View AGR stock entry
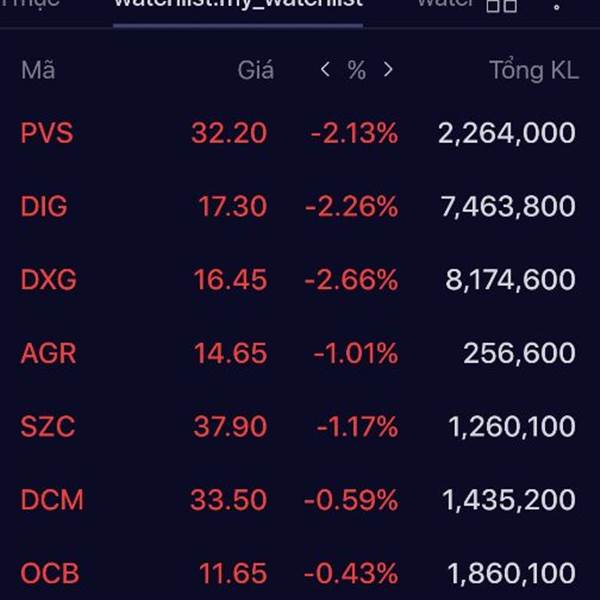600x600 pixels. pyautogui.click(x=300, y=353)
